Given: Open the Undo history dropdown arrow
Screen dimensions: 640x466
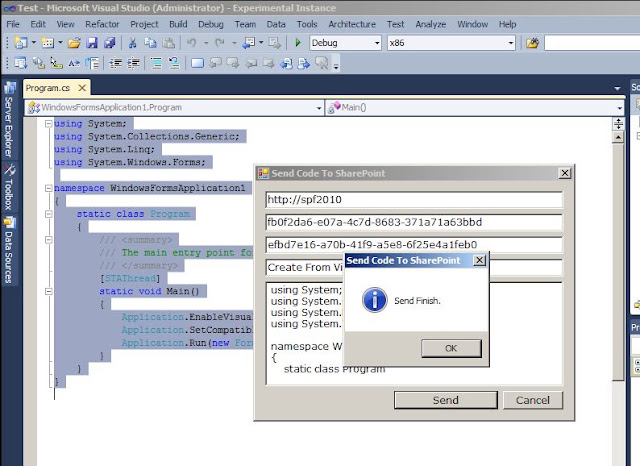Looking at the screenshot, I should pos(206,42).
